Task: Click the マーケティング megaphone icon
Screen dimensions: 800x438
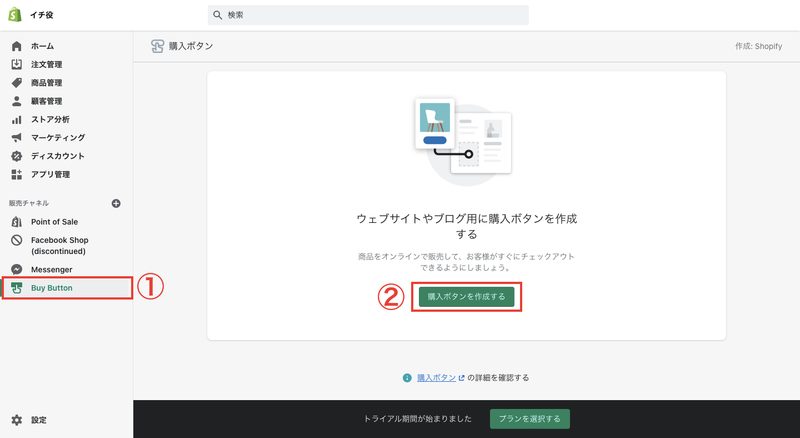Action: [x=17, y=137]
